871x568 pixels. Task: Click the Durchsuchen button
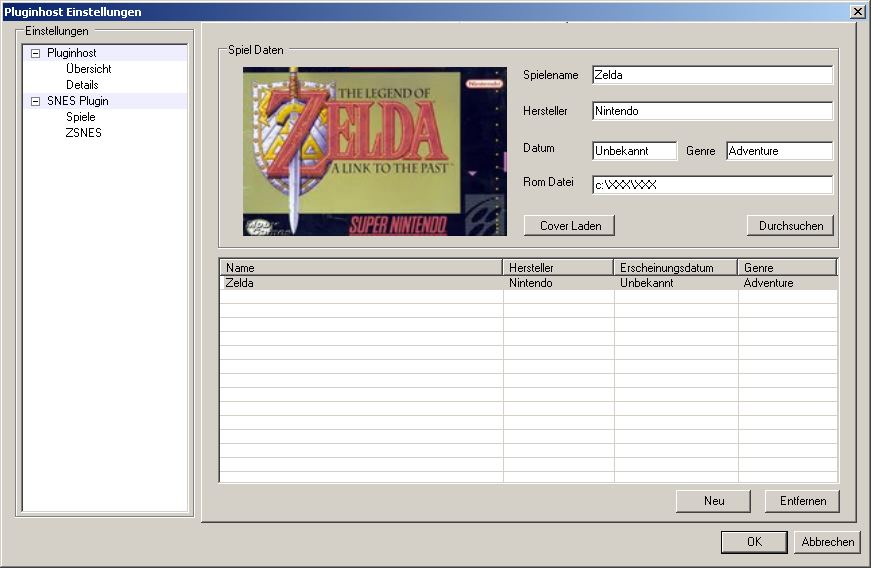point(790,226)
